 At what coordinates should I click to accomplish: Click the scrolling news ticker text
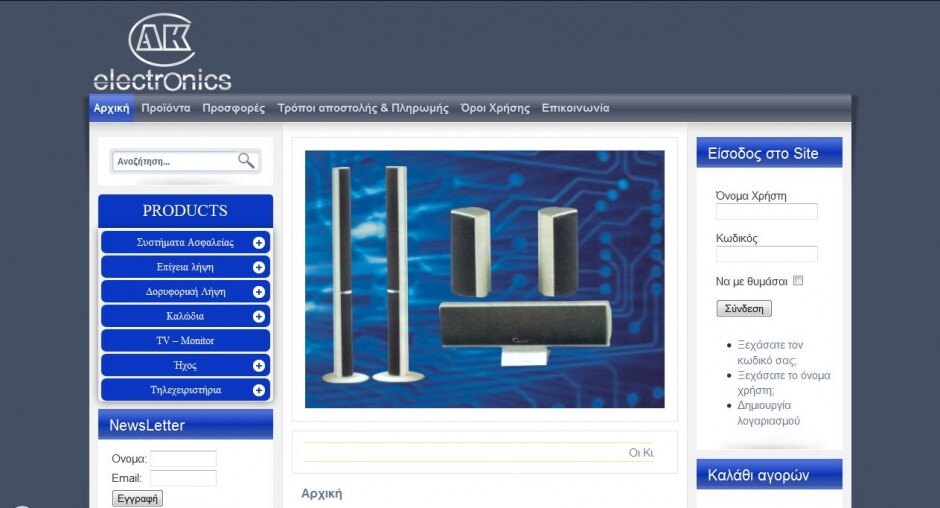click(x=641, y=453)
